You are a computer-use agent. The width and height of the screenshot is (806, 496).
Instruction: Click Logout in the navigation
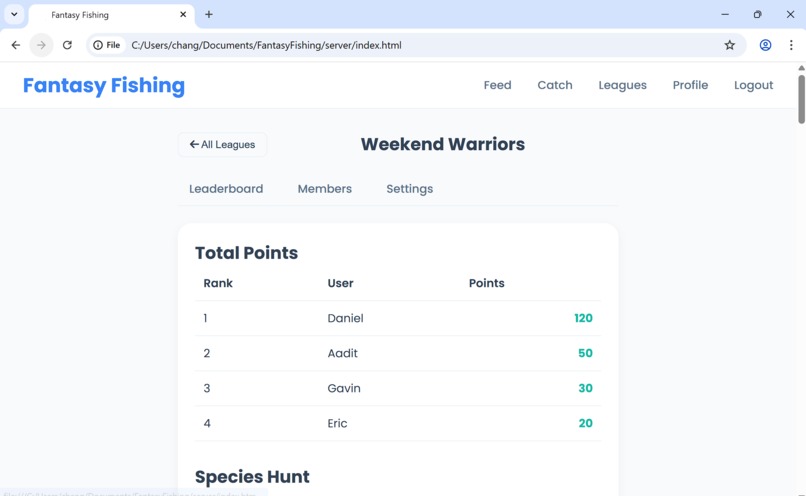[754, 85]
